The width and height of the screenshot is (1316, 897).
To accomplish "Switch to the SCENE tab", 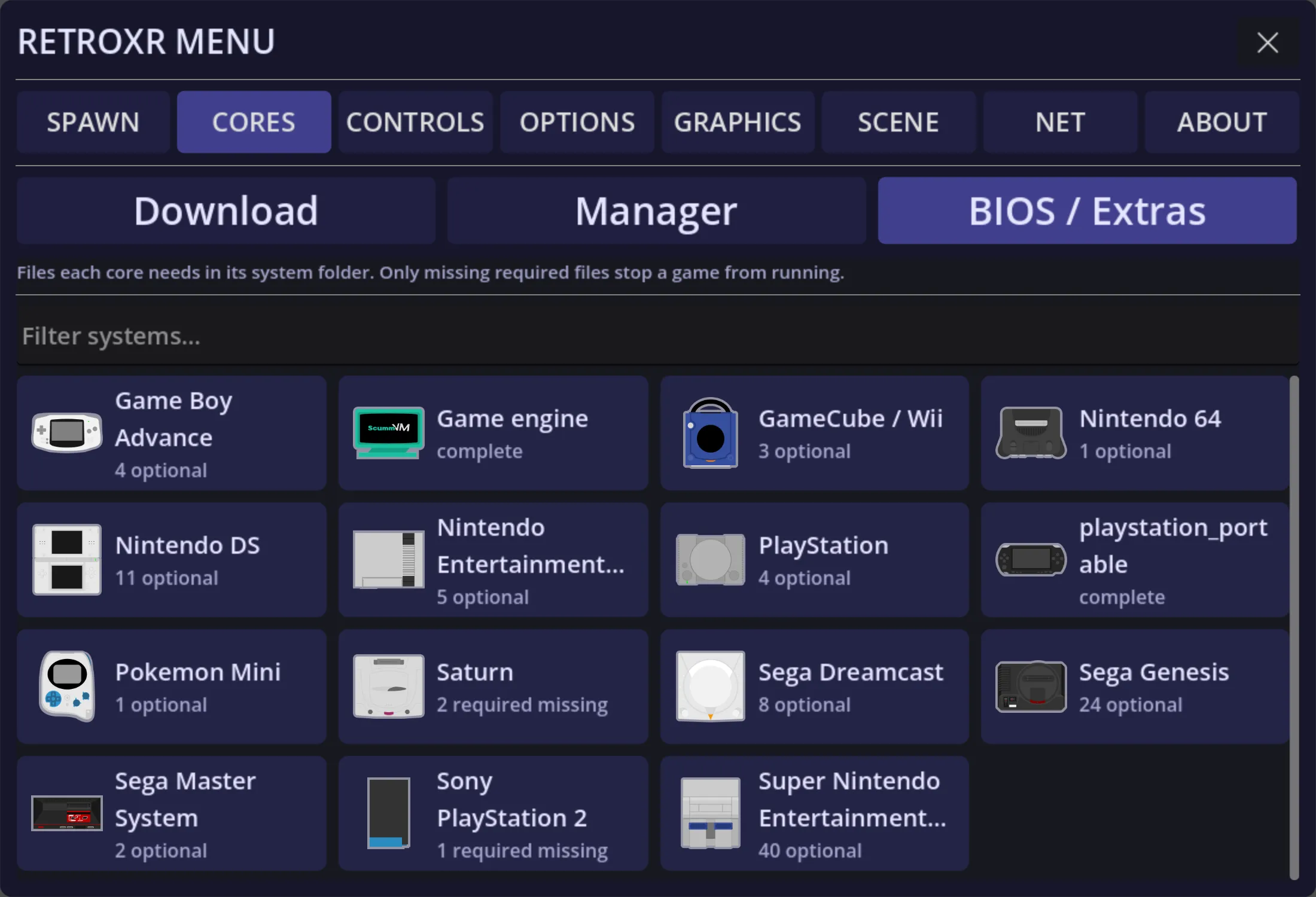I will click(898, 122).
